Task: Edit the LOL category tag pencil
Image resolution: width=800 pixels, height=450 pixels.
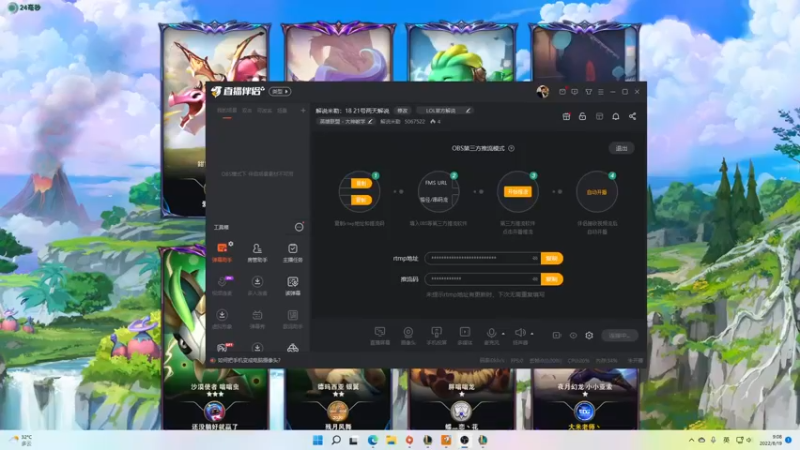Action: click(x=468, y=111)
